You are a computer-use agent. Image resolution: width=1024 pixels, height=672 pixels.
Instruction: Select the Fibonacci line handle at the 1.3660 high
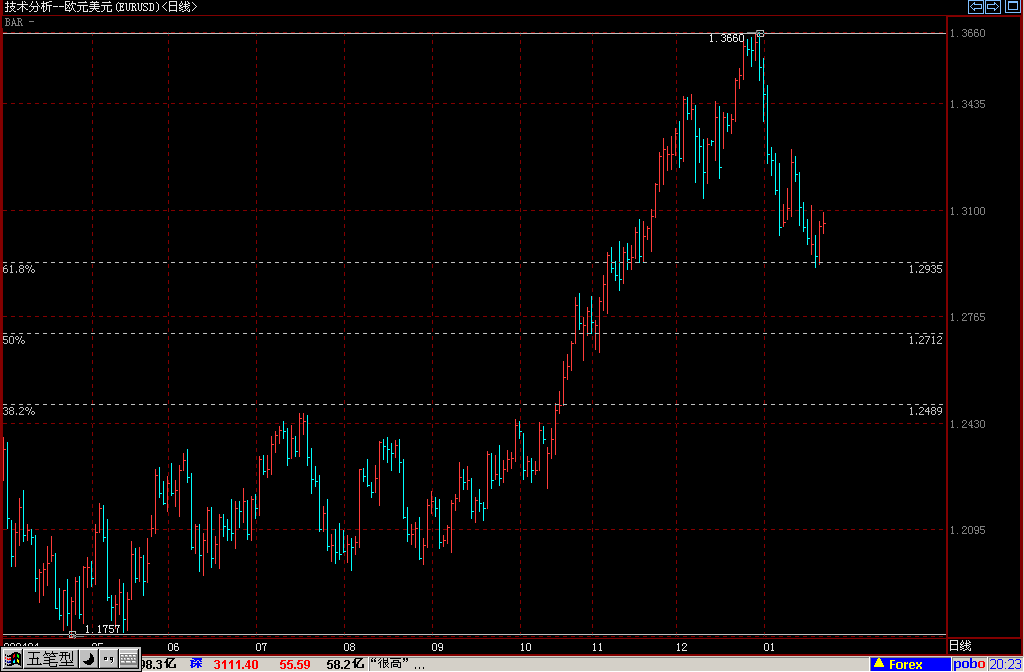[760, 33]
